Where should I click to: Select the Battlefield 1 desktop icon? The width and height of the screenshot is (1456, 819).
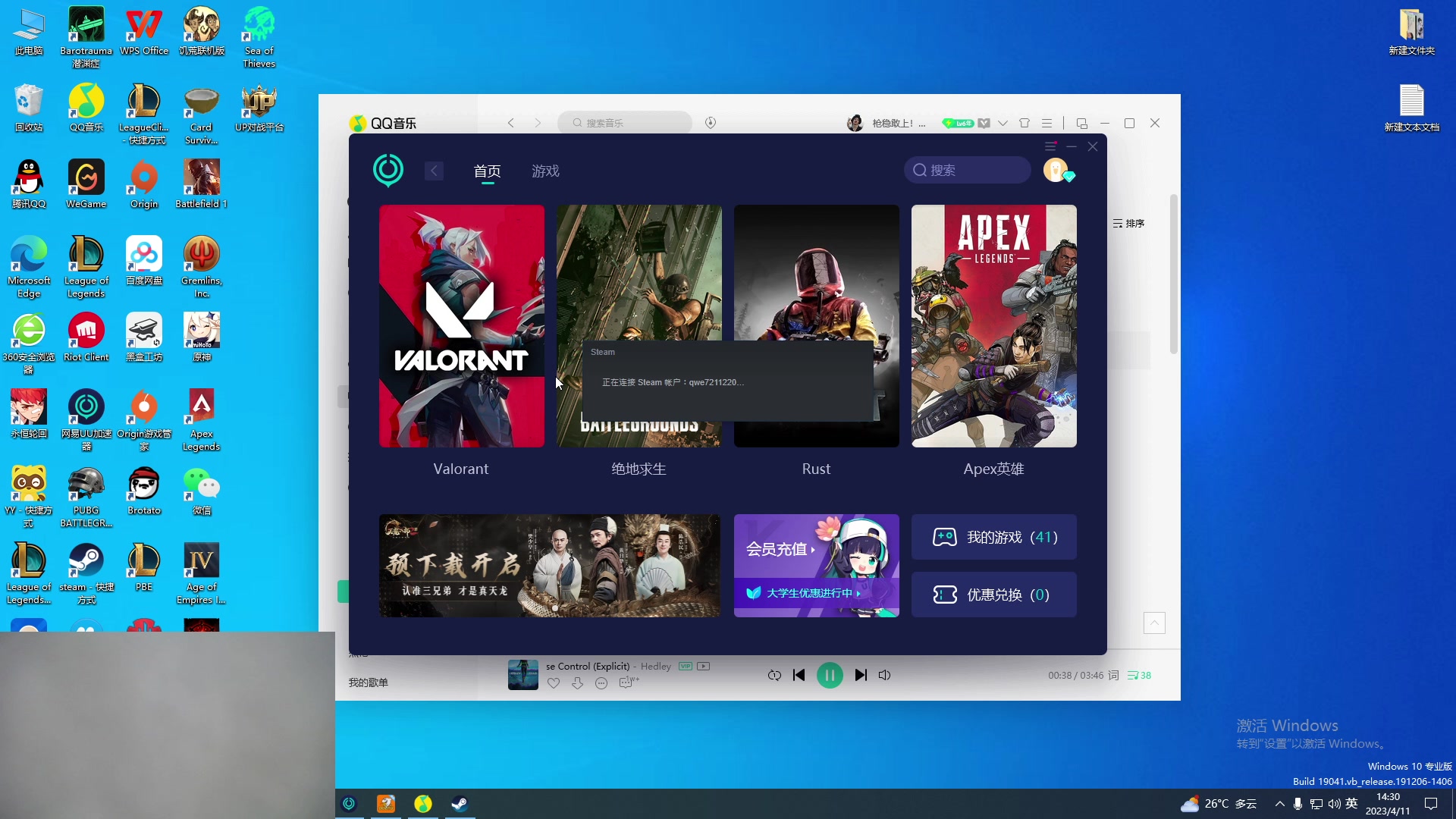(202, 184)
